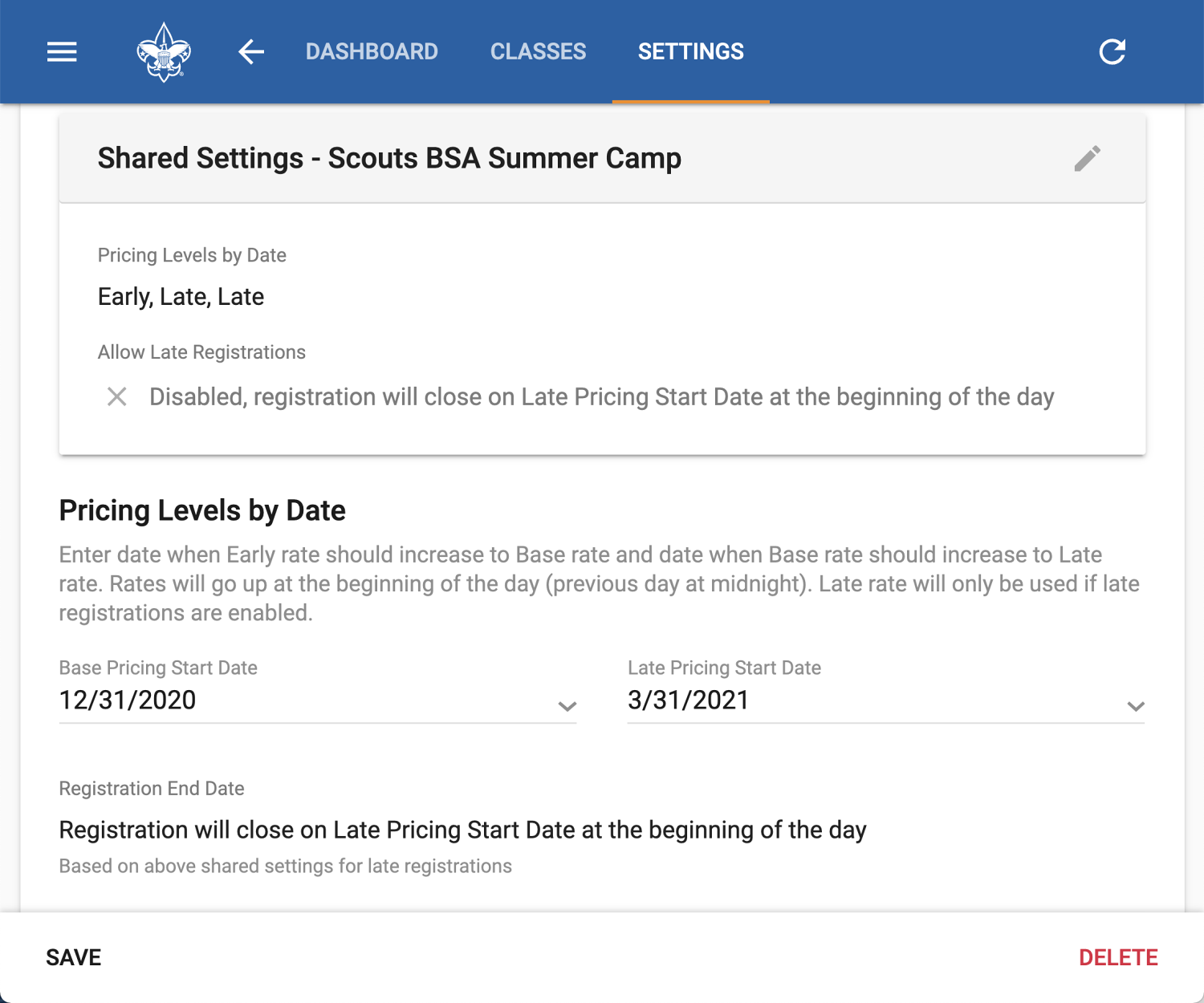Click the 'Allow Late Registrations' label

[x=201, y=352]
